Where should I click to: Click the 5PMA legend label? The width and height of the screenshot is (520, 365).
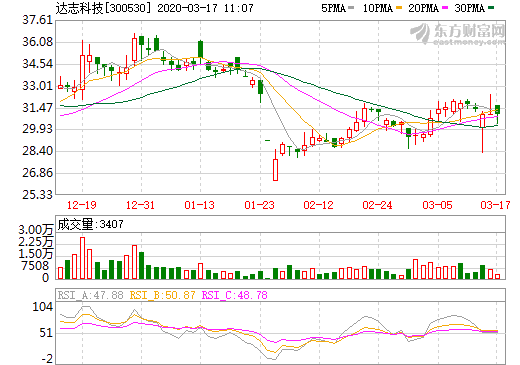tap(333, 8)
